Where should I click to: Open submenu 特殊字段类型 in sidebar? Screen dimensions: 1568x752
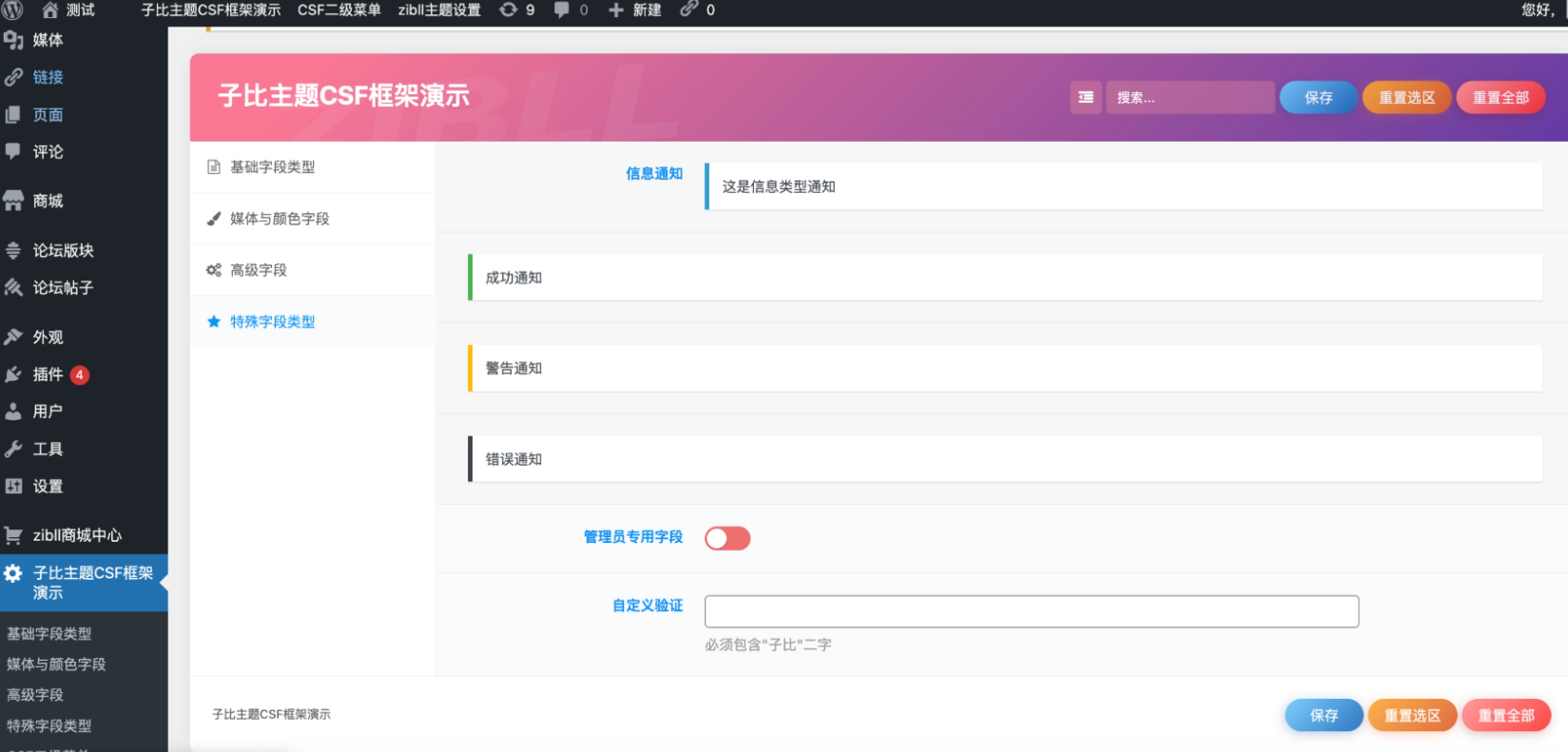pos(49,725)
